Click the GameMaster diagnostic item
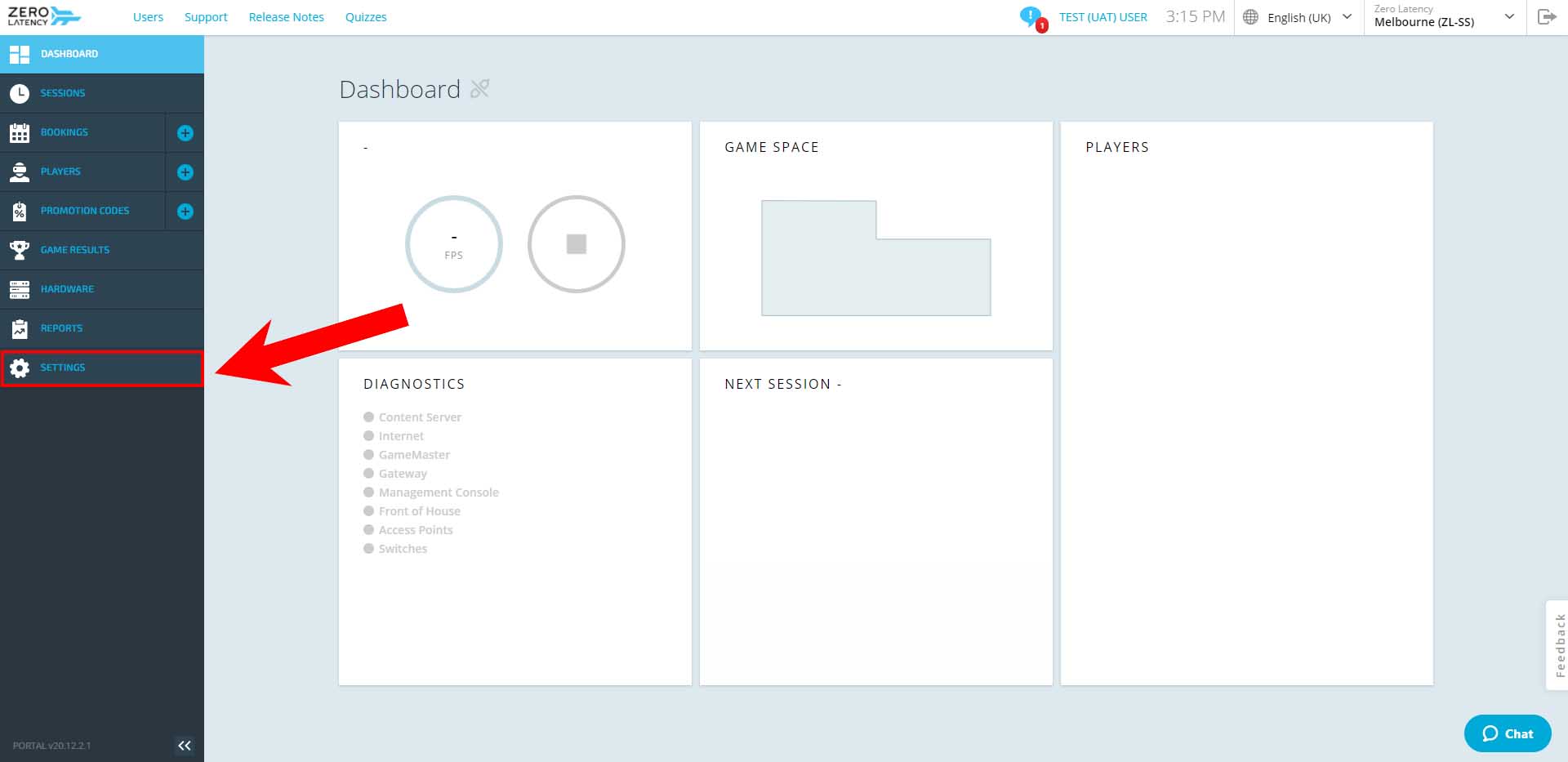 tap(407, 455)
